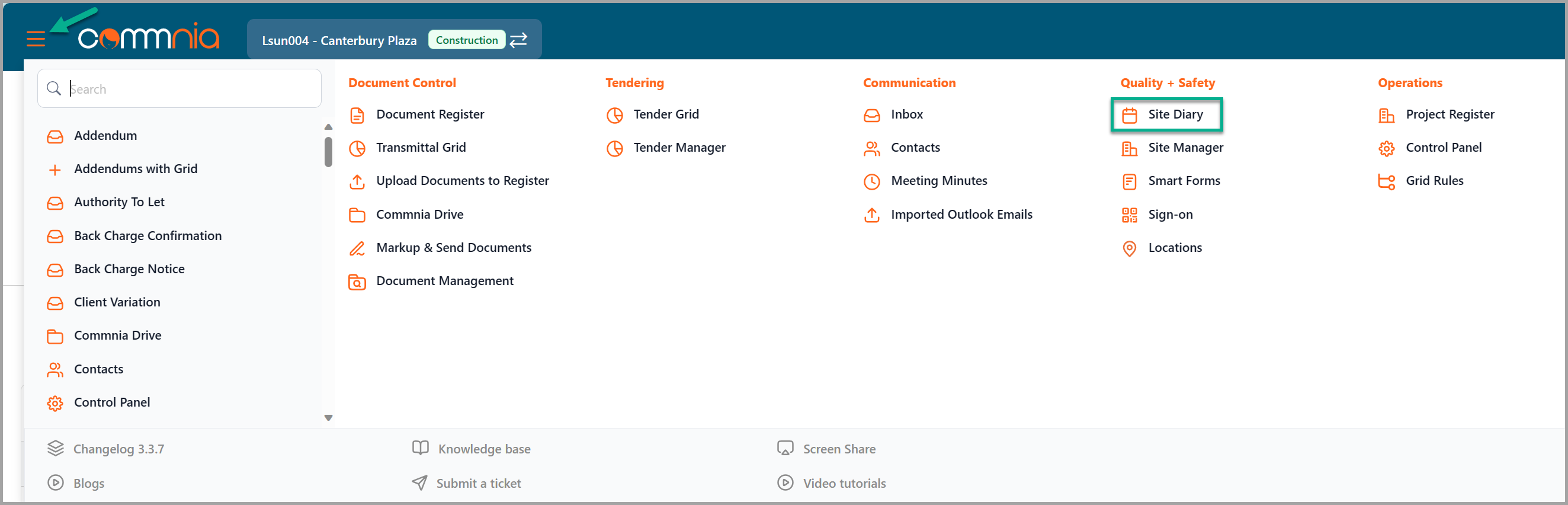This screenshot has height=505, width=1568.
Task: Click the Communication heading
Action: tap(909, 83)
